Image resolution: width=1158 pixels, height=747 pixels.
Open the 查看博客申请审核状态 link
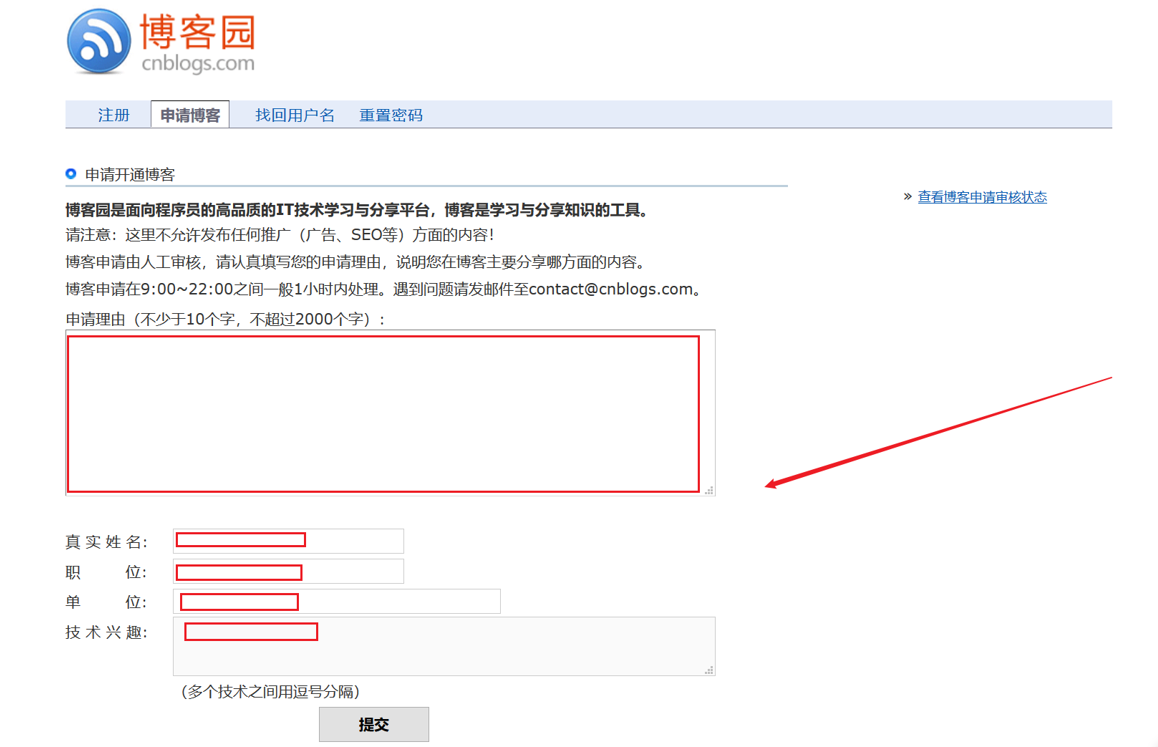click(x=981, y=197)
